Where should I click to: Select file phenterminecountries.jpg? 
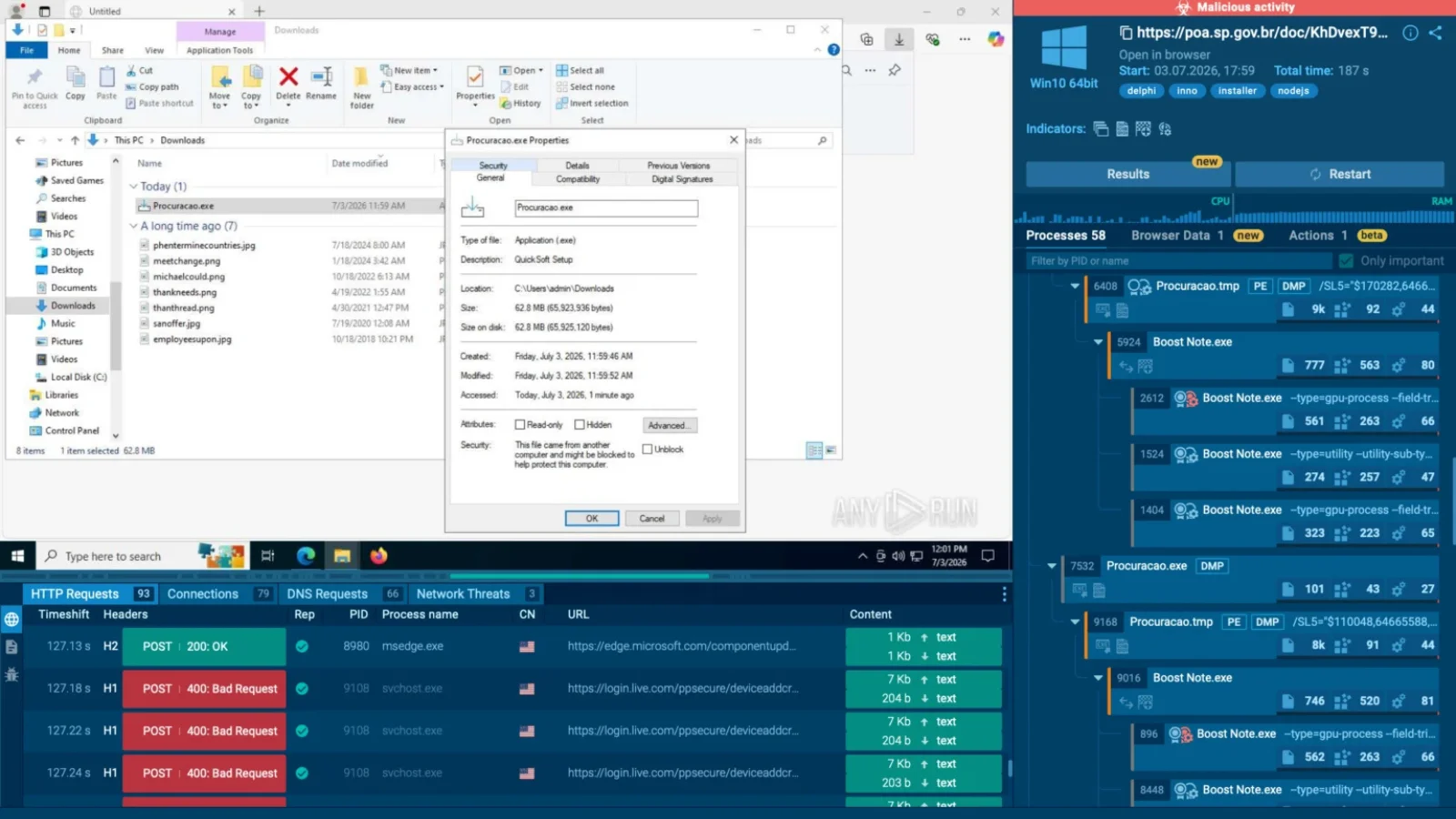tap(204, 246)
